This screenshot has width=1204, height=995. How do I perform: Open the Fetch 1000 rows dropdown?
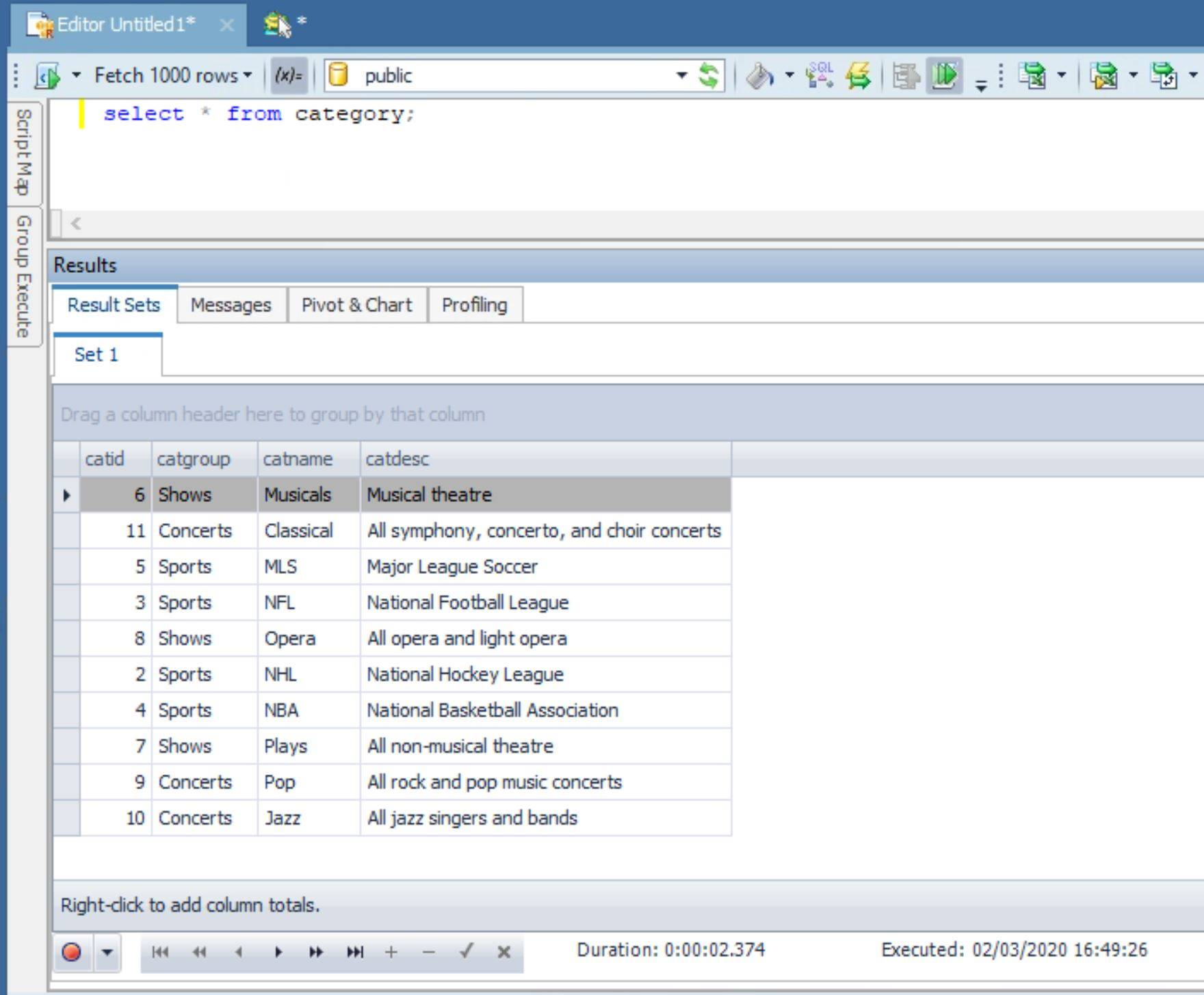click(x=172, y=76)
